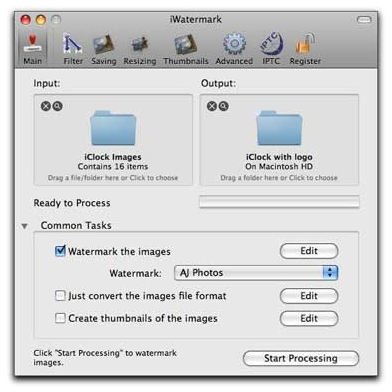Click the toolbar toggle pill button in title bar

[364, 20]
